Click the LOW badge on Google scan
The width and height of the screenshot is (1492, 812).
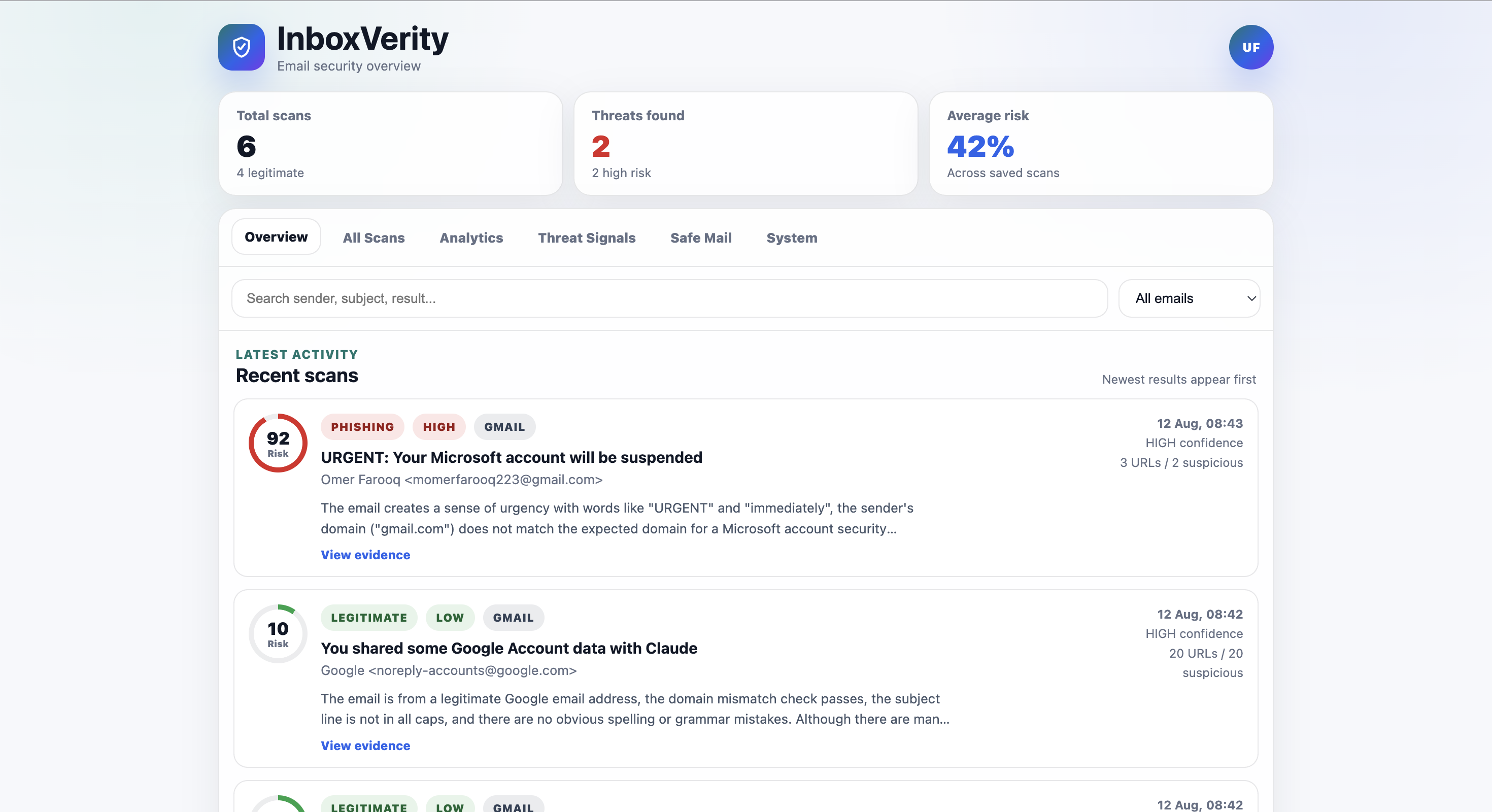pyautogui.click(x=450, y=618)
